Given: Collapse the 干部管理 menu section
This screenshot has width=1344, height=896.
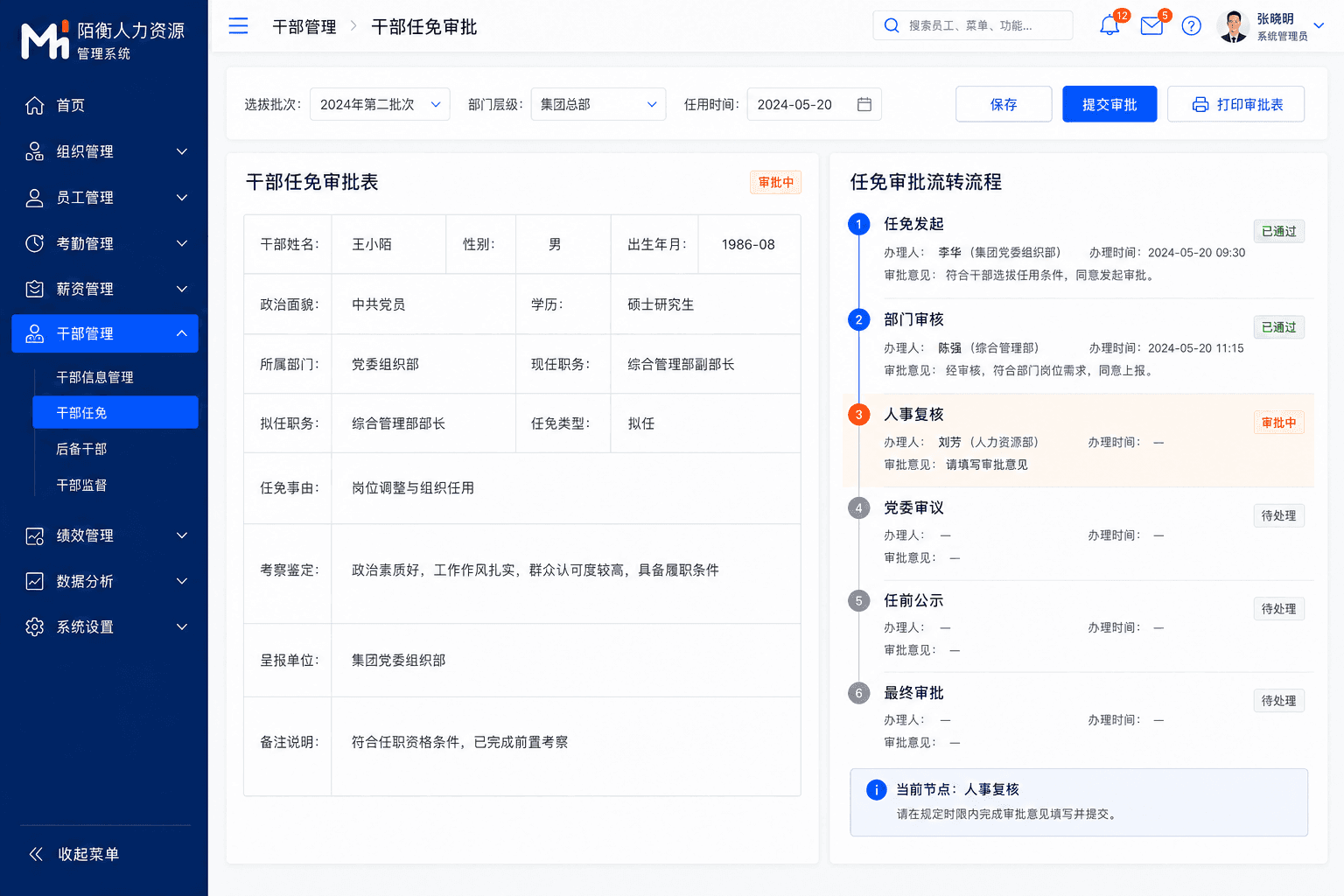Looking at the screenshot, I should coord(105,333).
